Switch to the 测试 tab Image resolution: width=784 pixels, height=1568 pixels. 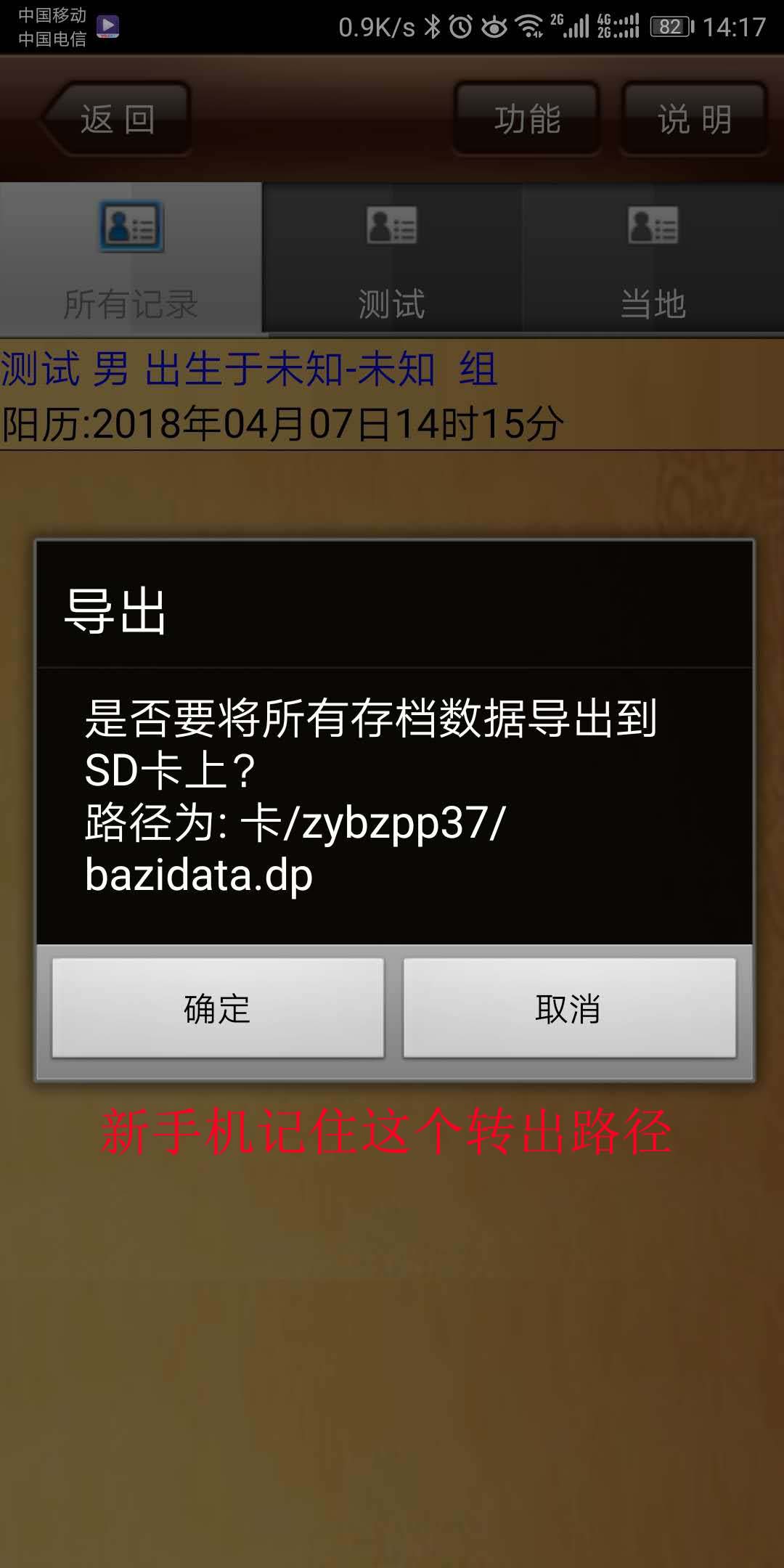(x=392, y=258)
